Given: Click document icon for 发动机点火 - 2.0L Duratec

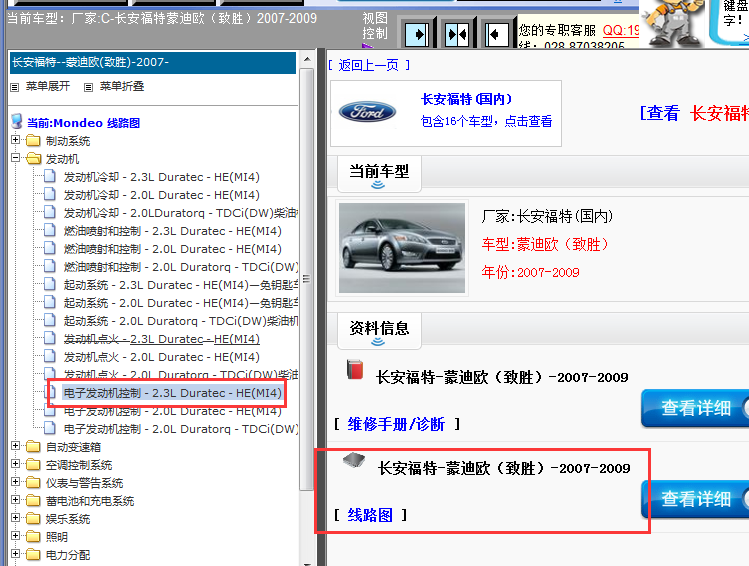Looking at the screenshot, I should pyautogui.click(x=50, y=356).
